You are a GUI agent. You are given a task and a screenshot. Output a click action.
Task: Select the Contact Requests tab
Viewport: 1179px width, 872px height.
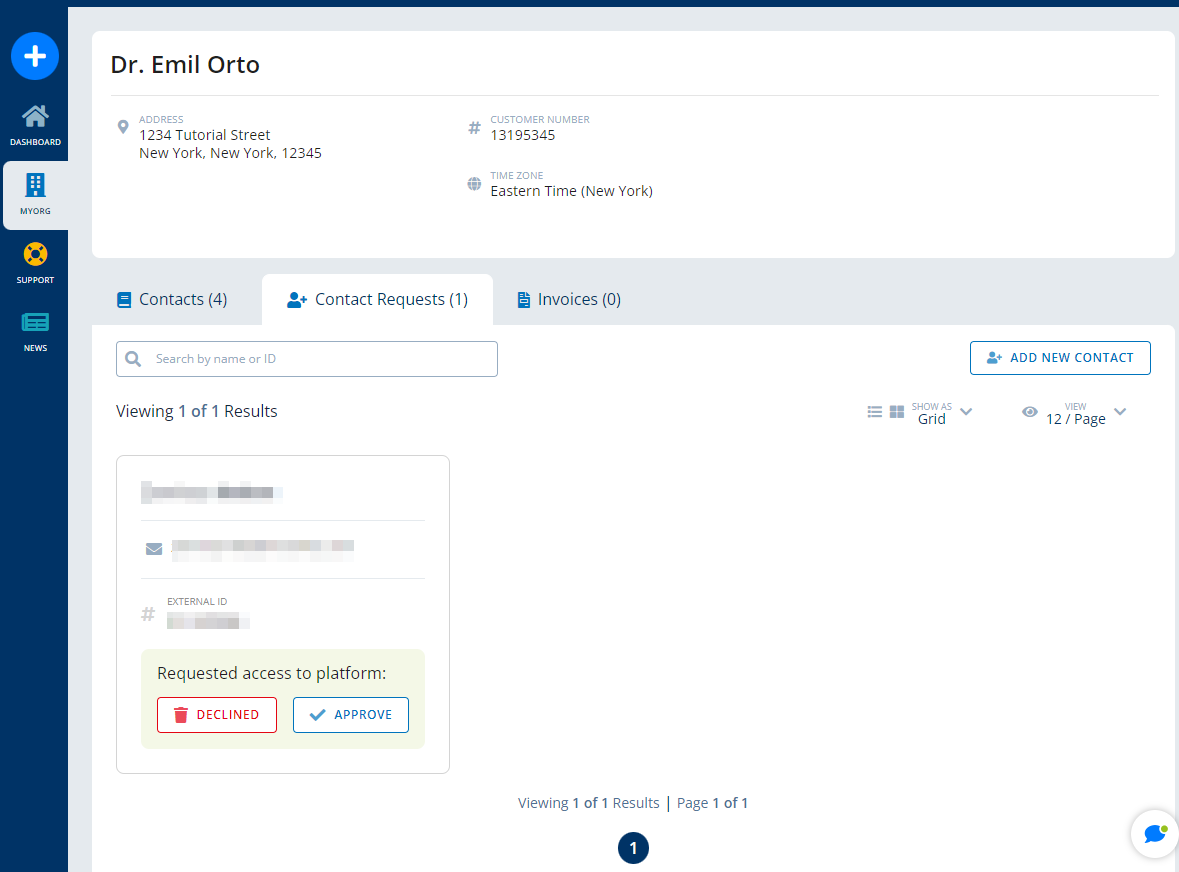377,298
